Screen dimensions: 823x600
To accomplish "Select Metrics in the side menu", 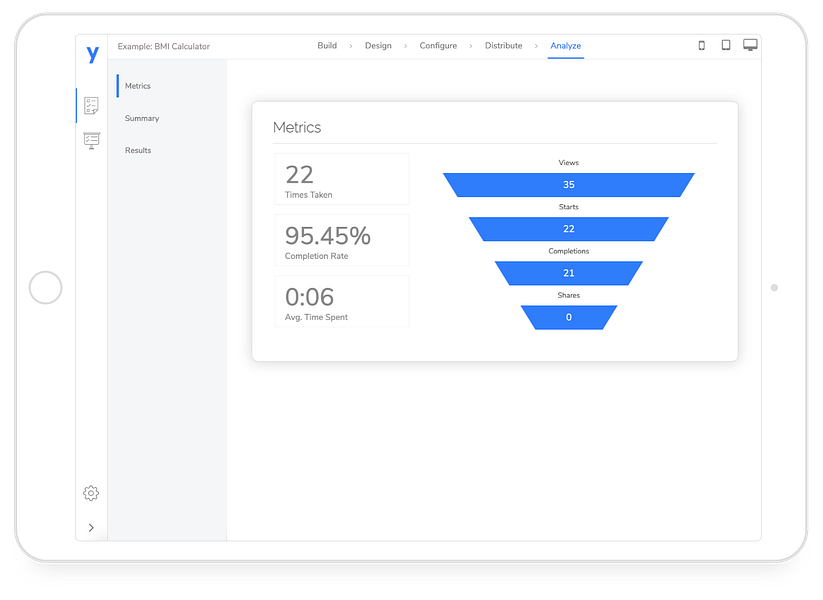I will tap(138, 86).
